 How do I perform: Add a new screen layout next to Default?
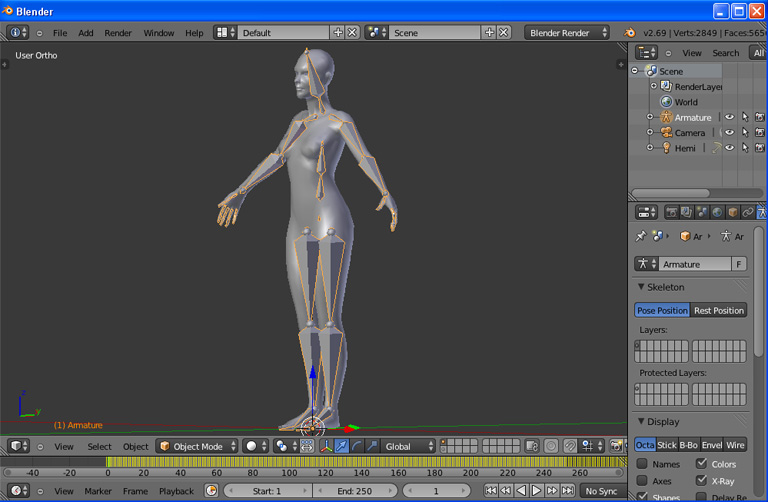[338, 32]
